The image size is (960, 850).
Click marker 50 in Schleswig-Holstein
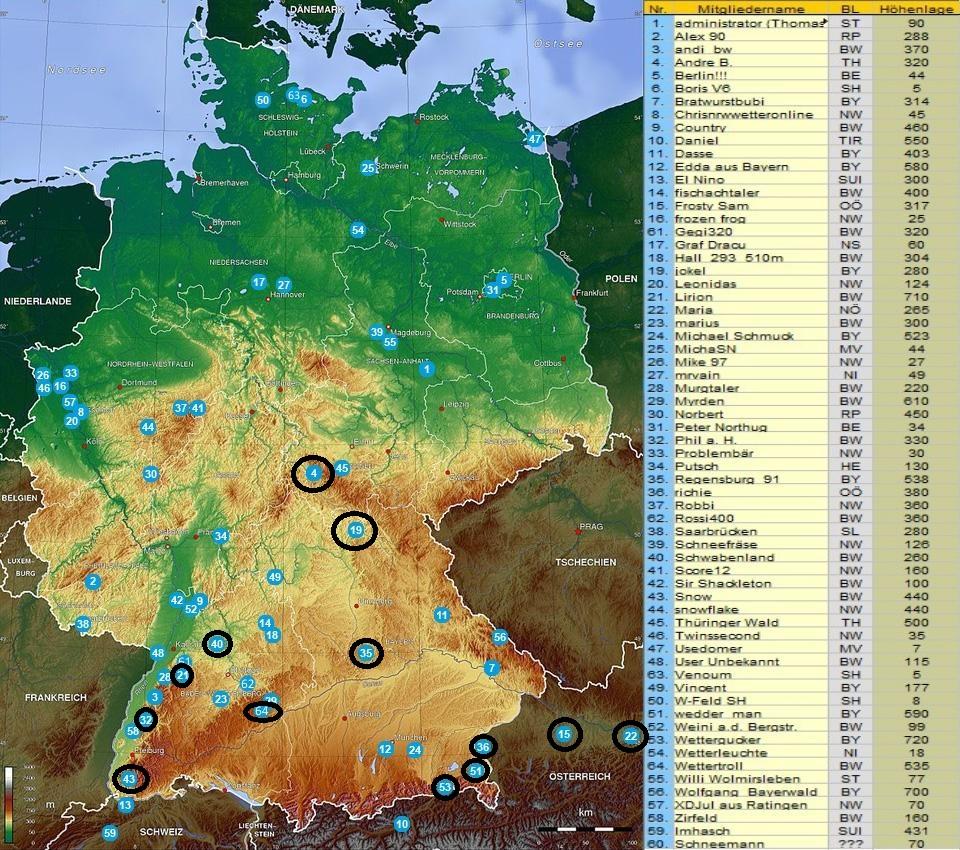coord(263,100)
